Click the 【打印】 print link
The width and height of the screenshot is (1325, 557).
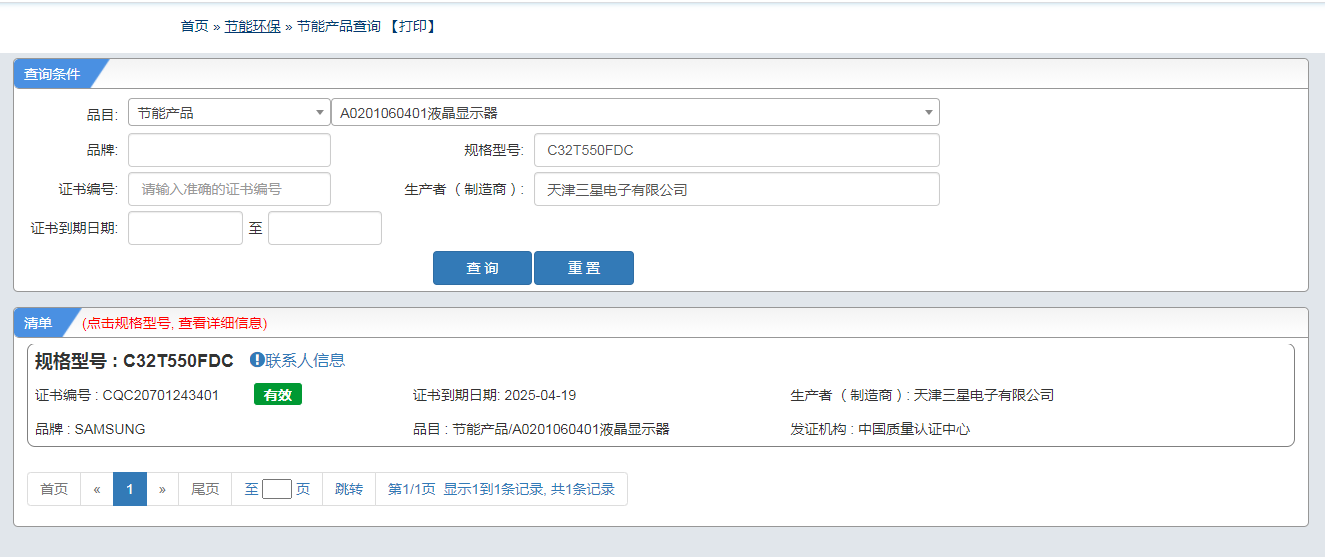tap(412, 26)
